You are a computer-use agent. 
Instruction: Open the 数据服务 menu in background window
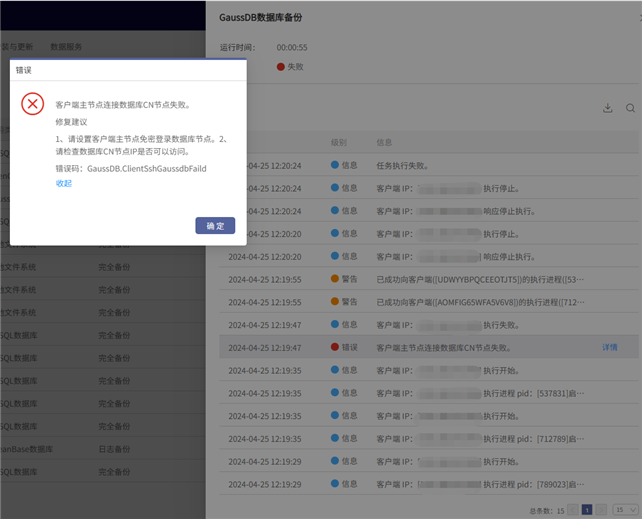[x=66, y=47]
